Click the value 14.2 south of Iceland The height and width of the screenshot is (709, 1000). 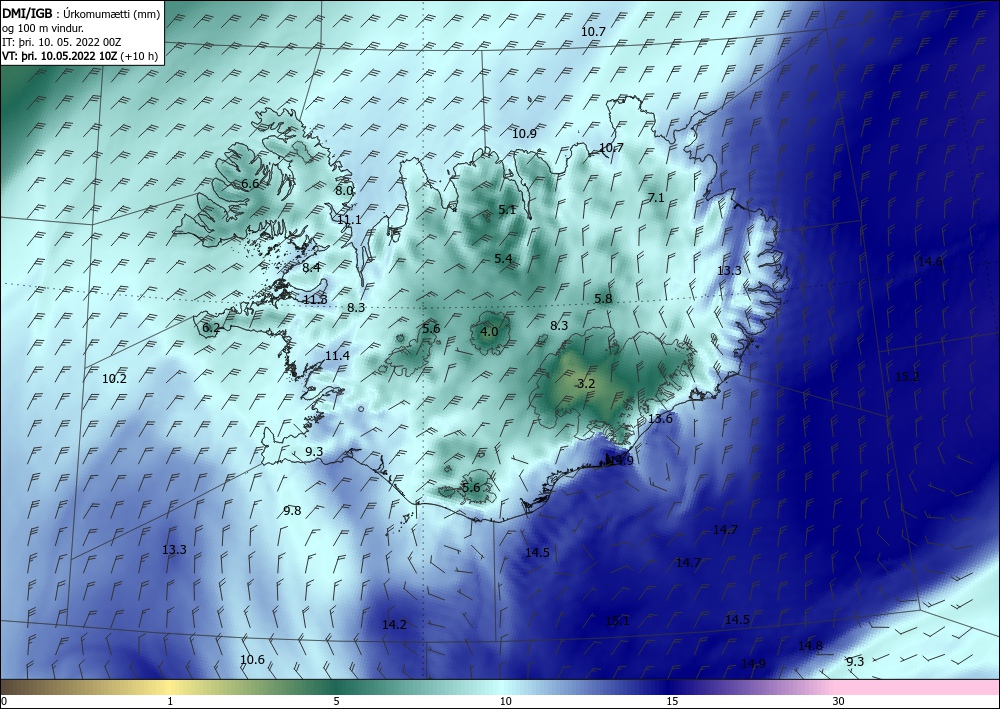[x=394, y=625]
